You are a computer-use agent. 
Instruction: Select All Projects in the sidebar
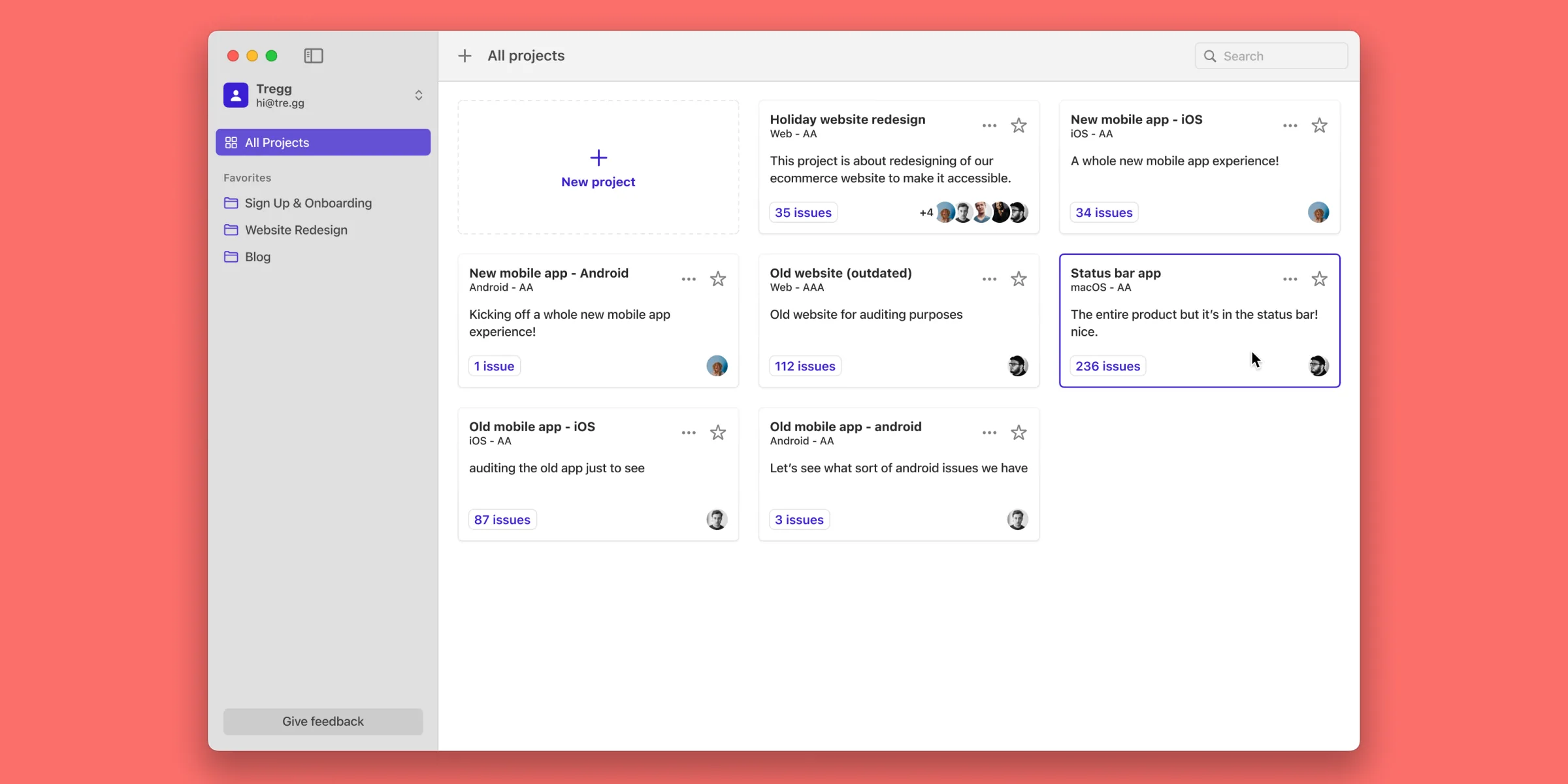pos(323,142)
